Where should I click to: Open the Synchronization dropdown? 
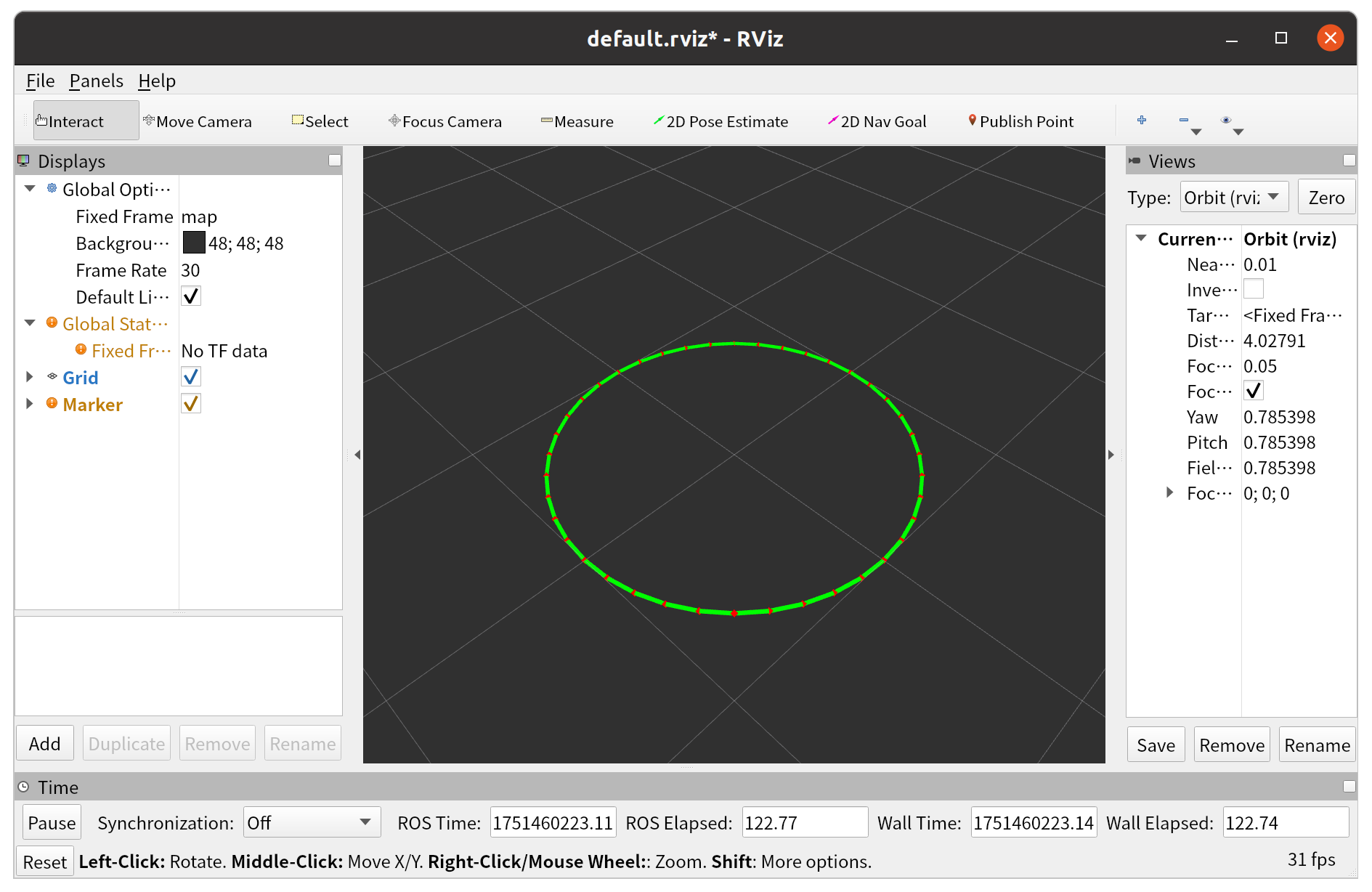312,822
